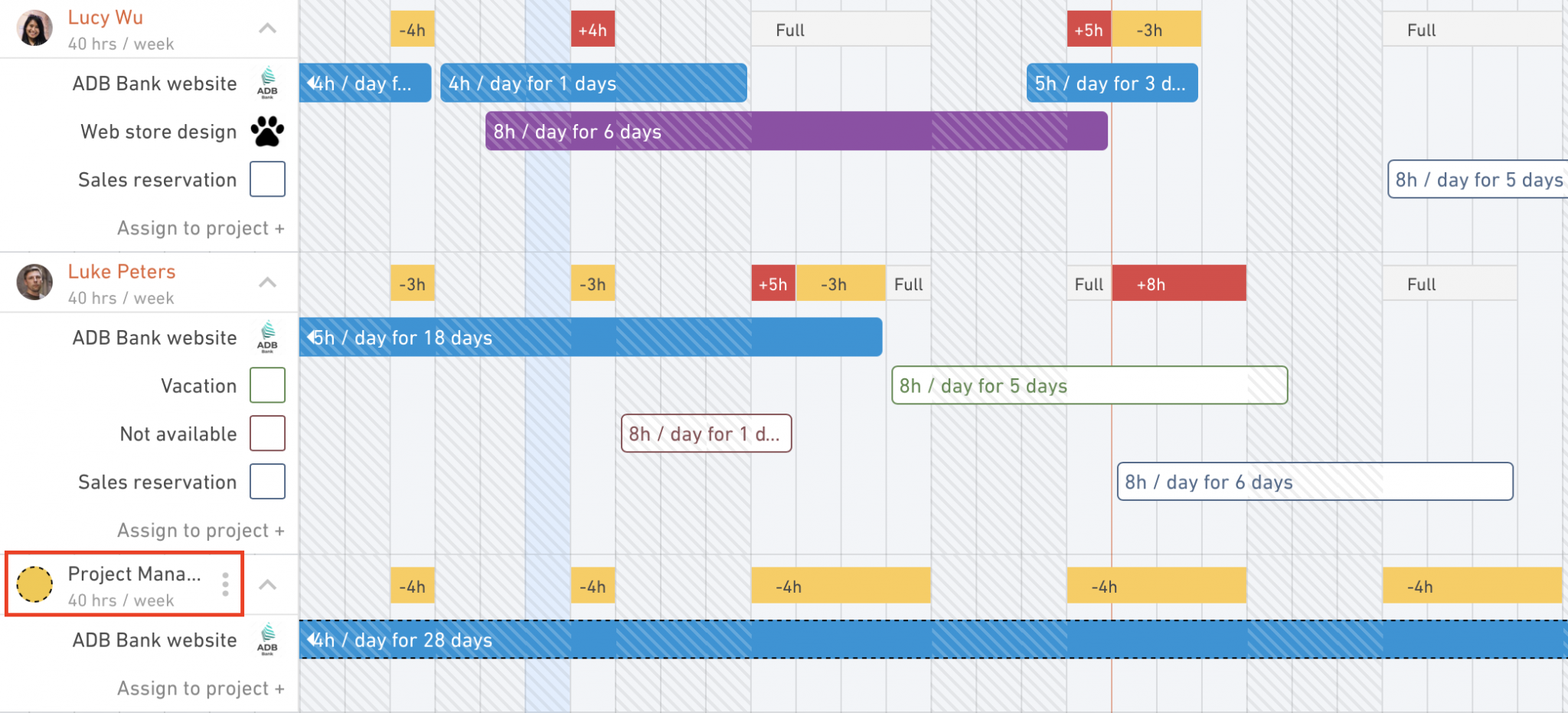Collapse Lucy Wu's project list

tap(267, 28)
